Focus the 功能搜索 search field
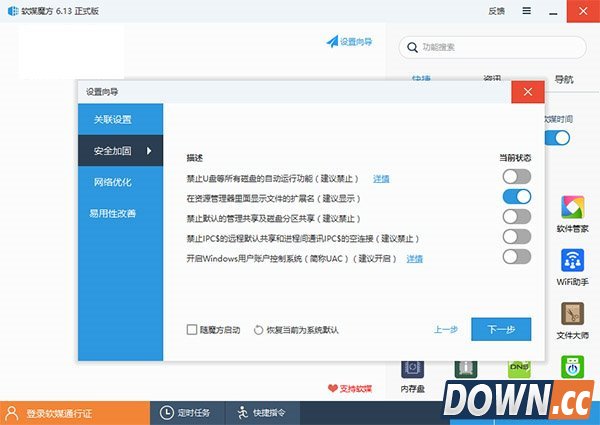The width and height of the screenshot is (600, 425). pos(492,47)
